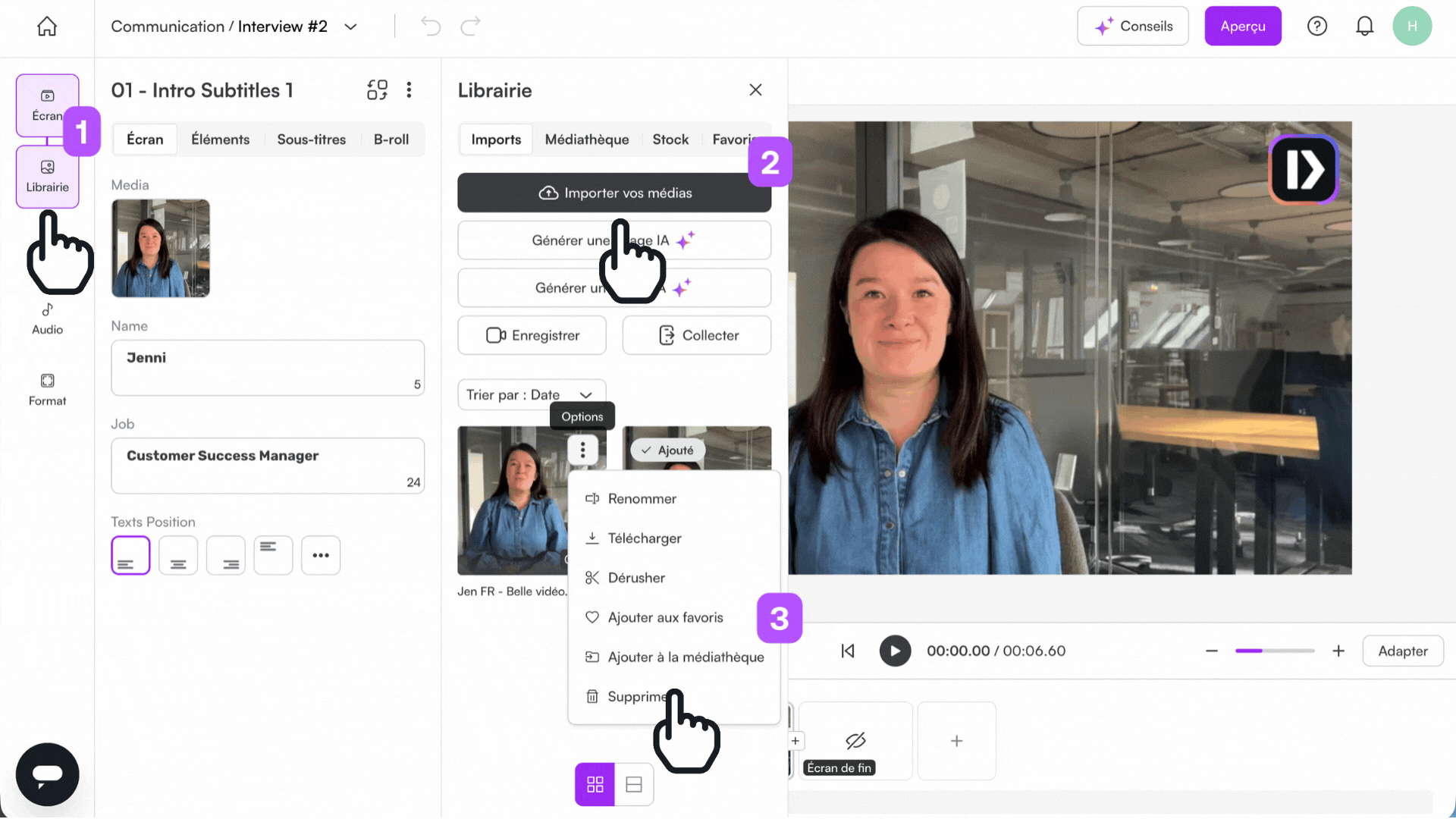The image size is (1456, 819).
Task: Switch library to list view
Action: pos(633,784)
